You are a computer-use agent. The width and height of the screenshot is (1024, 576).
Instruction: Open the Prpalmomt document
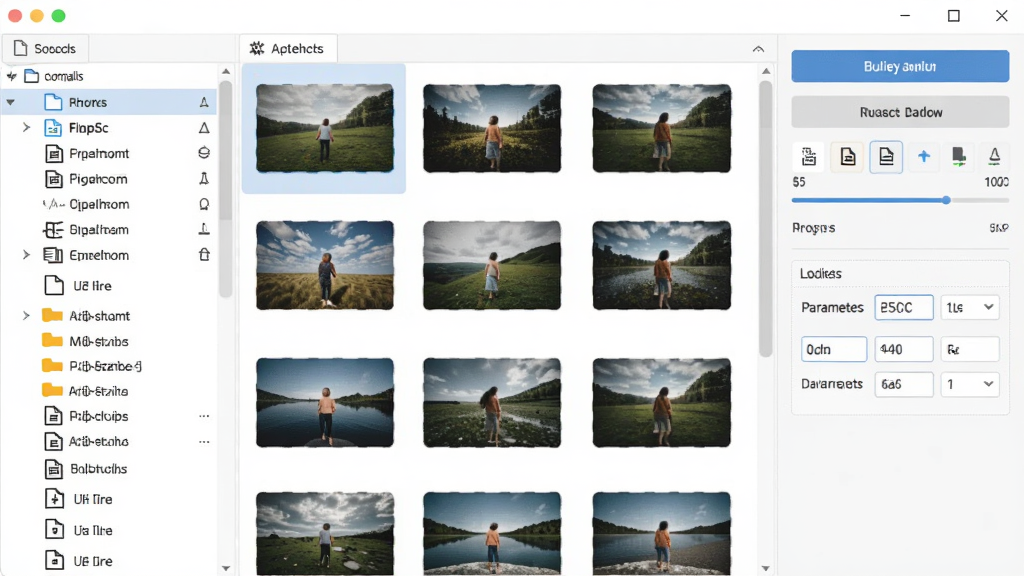point(99,153)
